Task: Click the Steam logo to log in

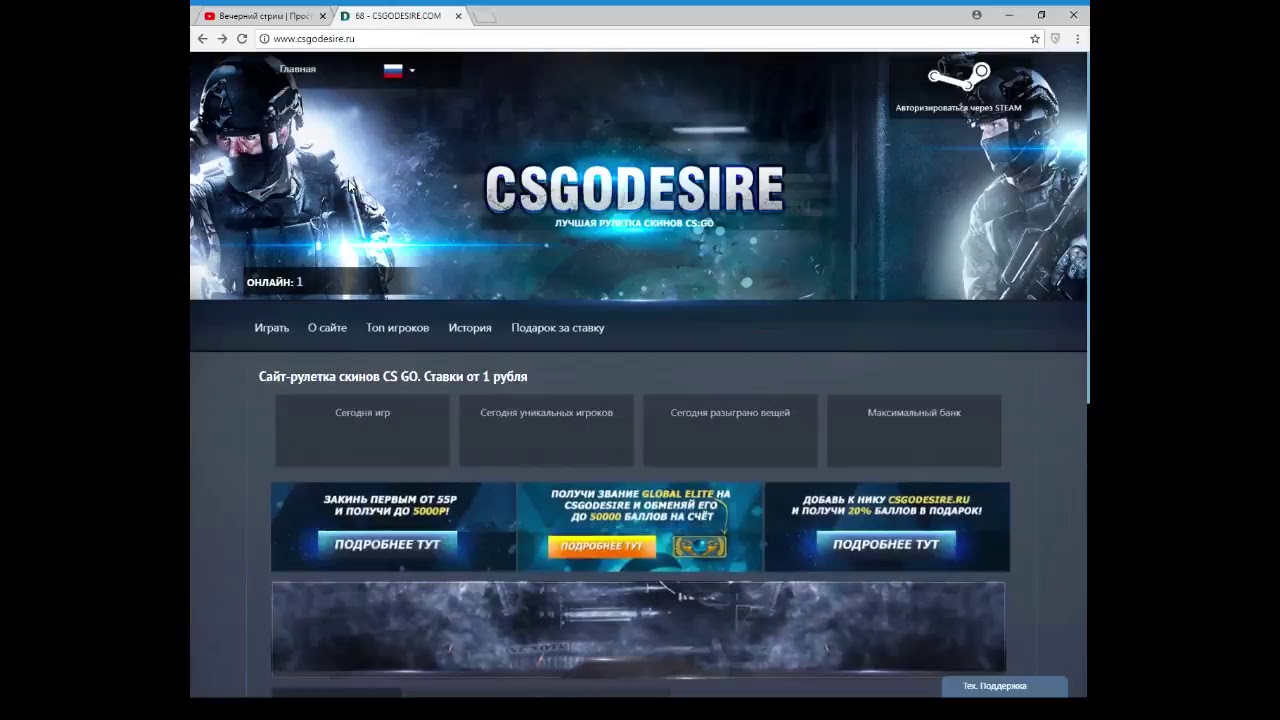Action: [959, 77]
